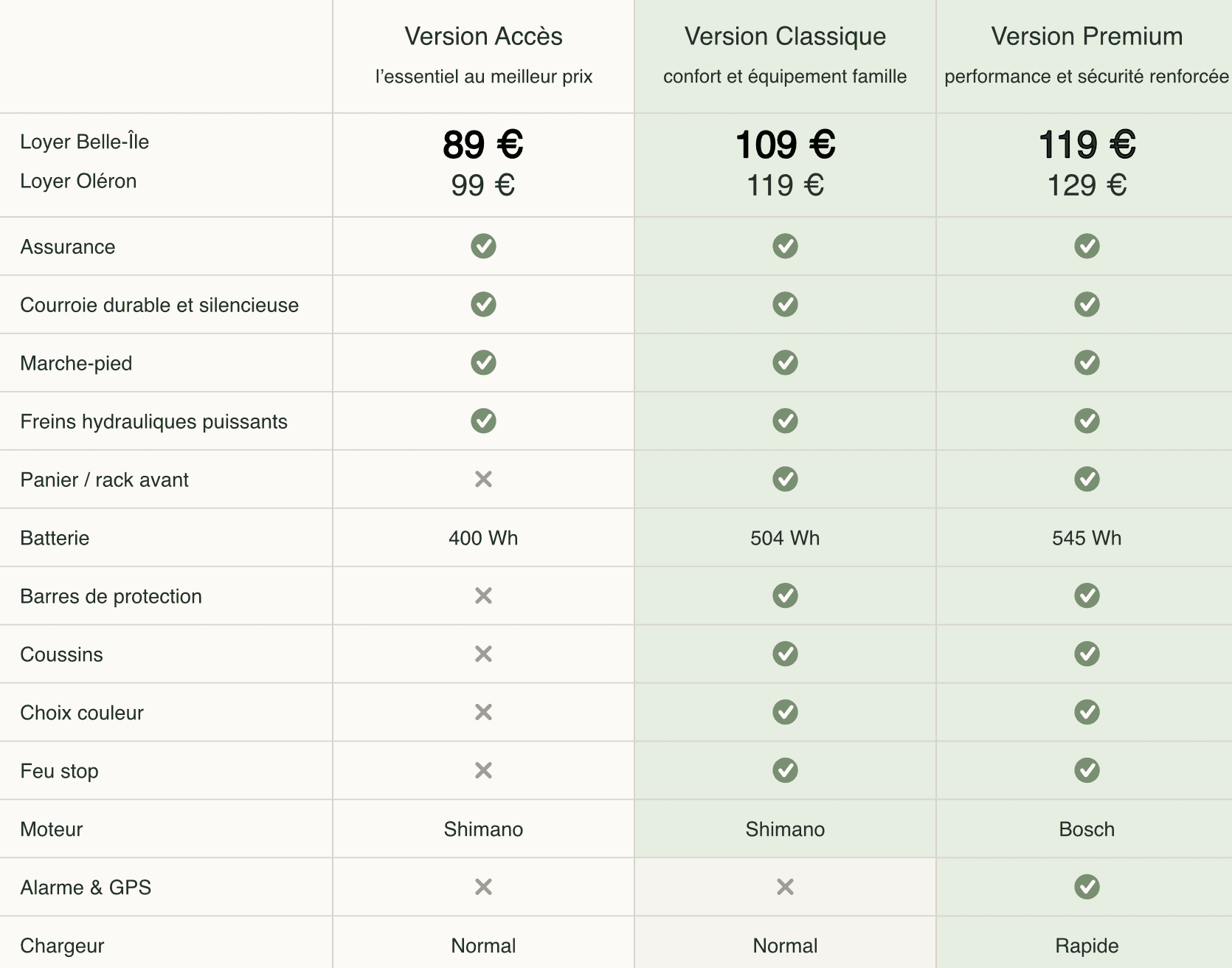This screenshot has height=968, width=1232.
Task: Click Choix couleur cross under Version Accès
Action: point(483,712)
